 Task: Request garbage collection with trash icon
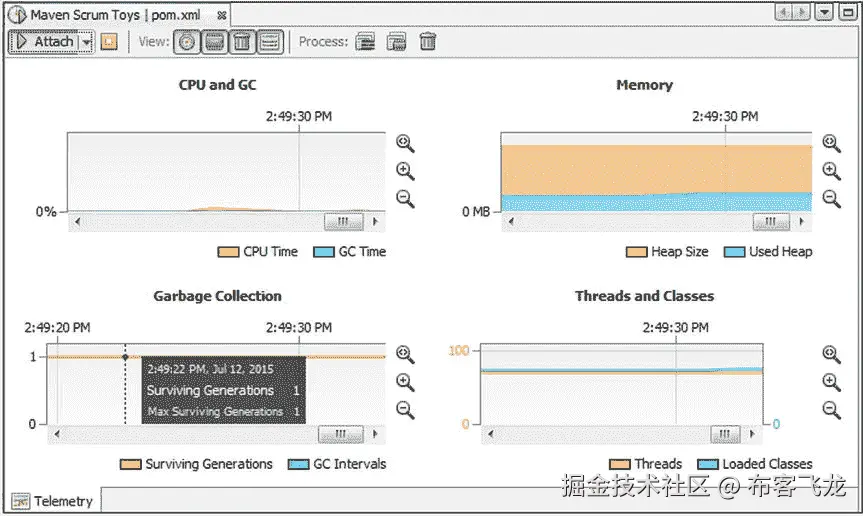[x=428, y=41]
